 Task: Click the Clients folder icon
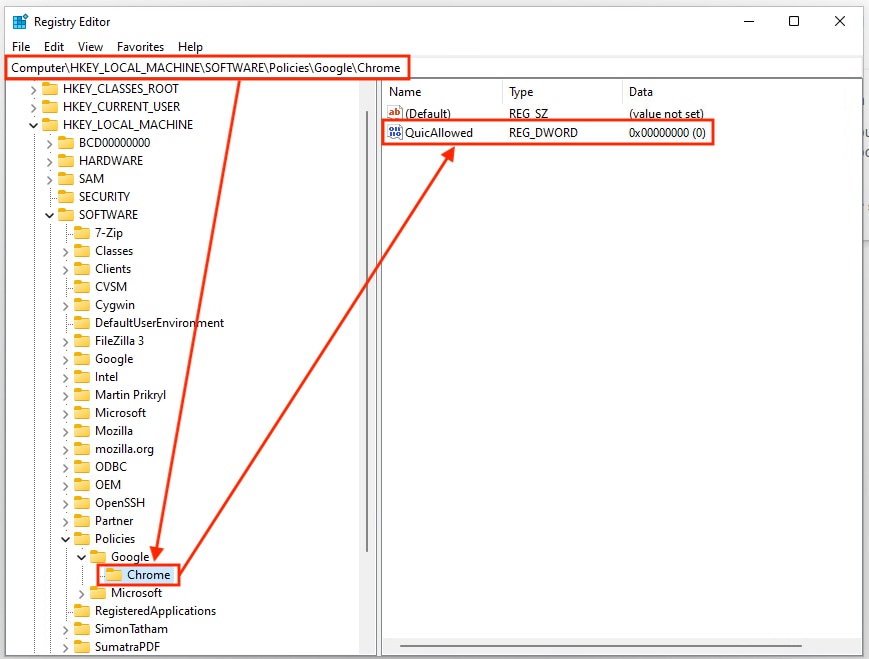click(x=82, y=269)
